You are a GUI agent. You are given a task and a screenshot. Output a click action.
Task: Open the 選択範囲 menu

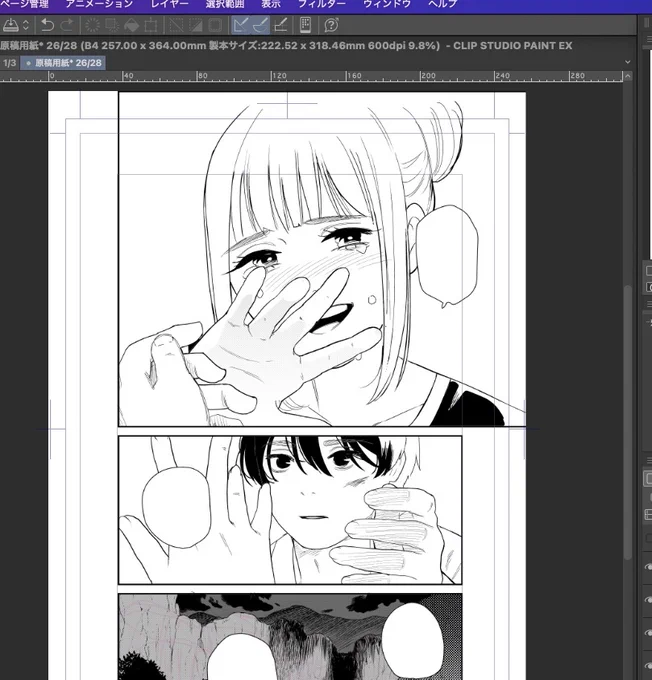coord(225,4)
